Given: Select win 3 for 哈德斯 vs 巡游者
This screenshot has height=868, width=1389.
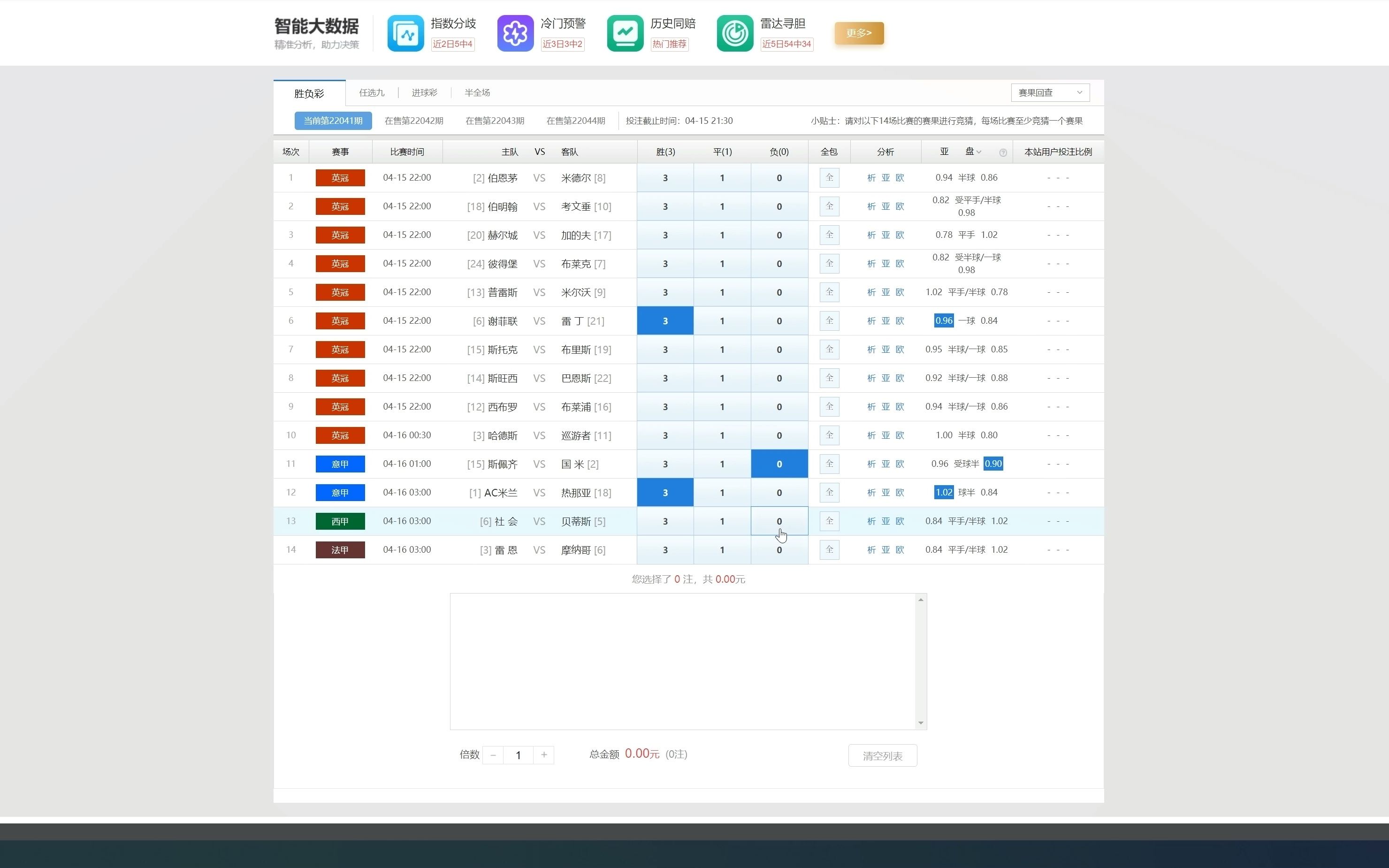Looking at the screenshot, I should pos(665,436).
